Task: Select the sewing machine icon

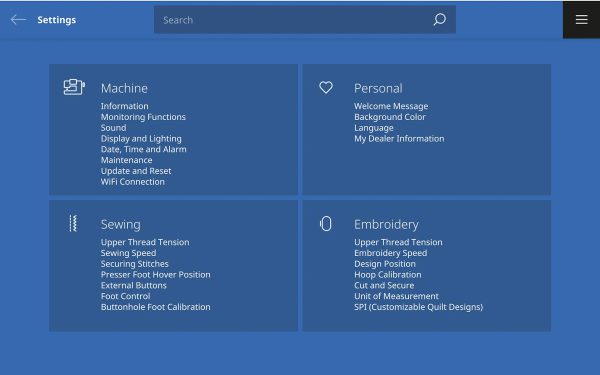Action: 74,87
